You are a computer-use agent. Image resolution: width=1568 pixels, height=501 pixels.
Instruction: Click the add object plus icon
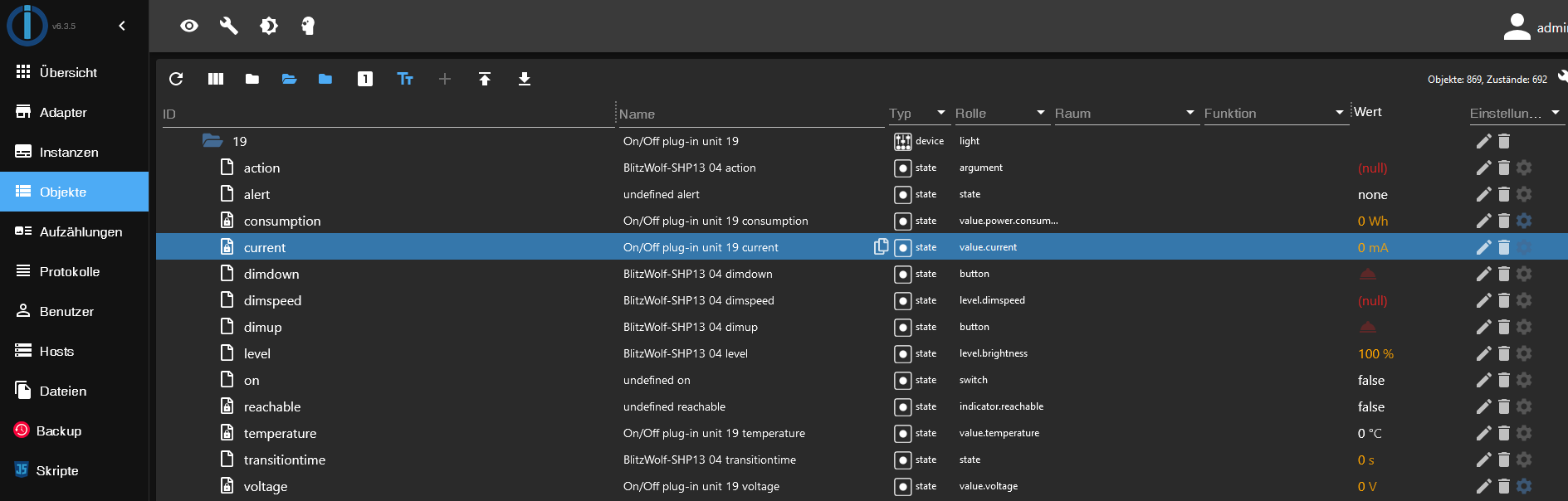pos(445,79)
